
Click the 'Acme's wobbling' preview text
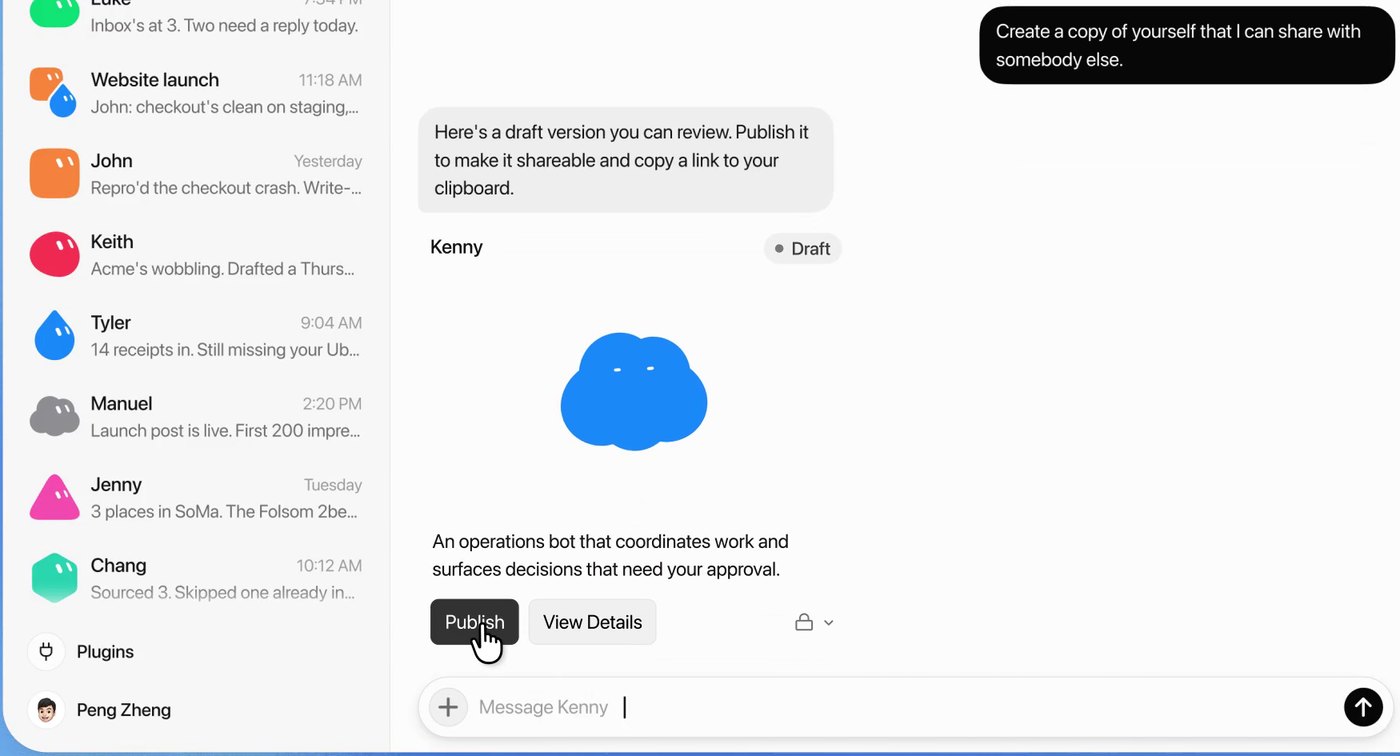click(223, 269)
